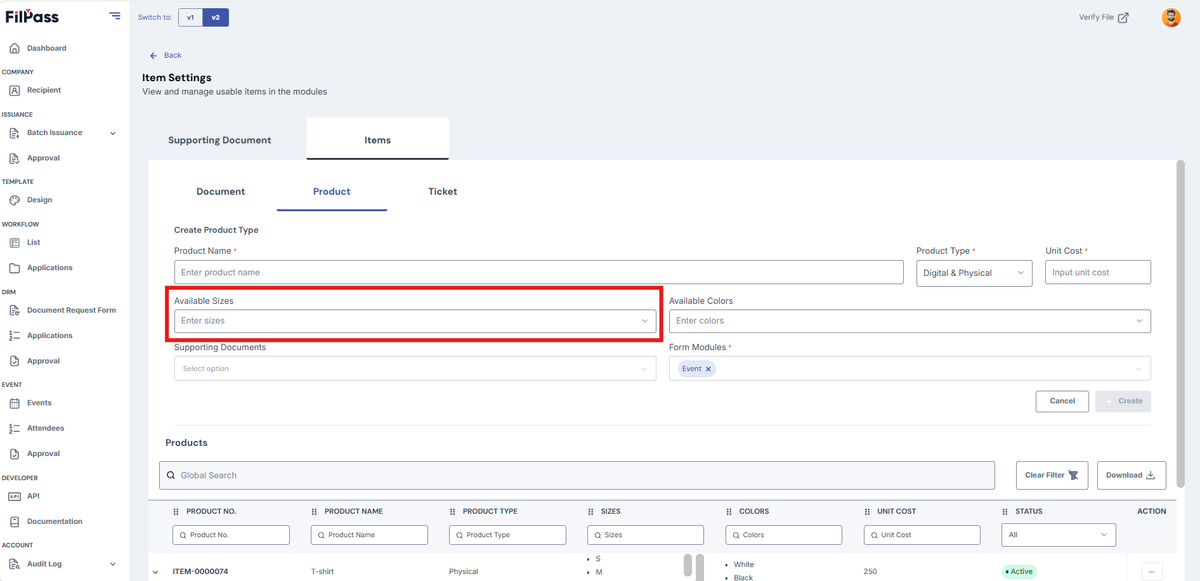1200x581 pixels.
Task: Remove the Event tag from Form Modules
Action: pyautogui.click(x=708, y=369)
